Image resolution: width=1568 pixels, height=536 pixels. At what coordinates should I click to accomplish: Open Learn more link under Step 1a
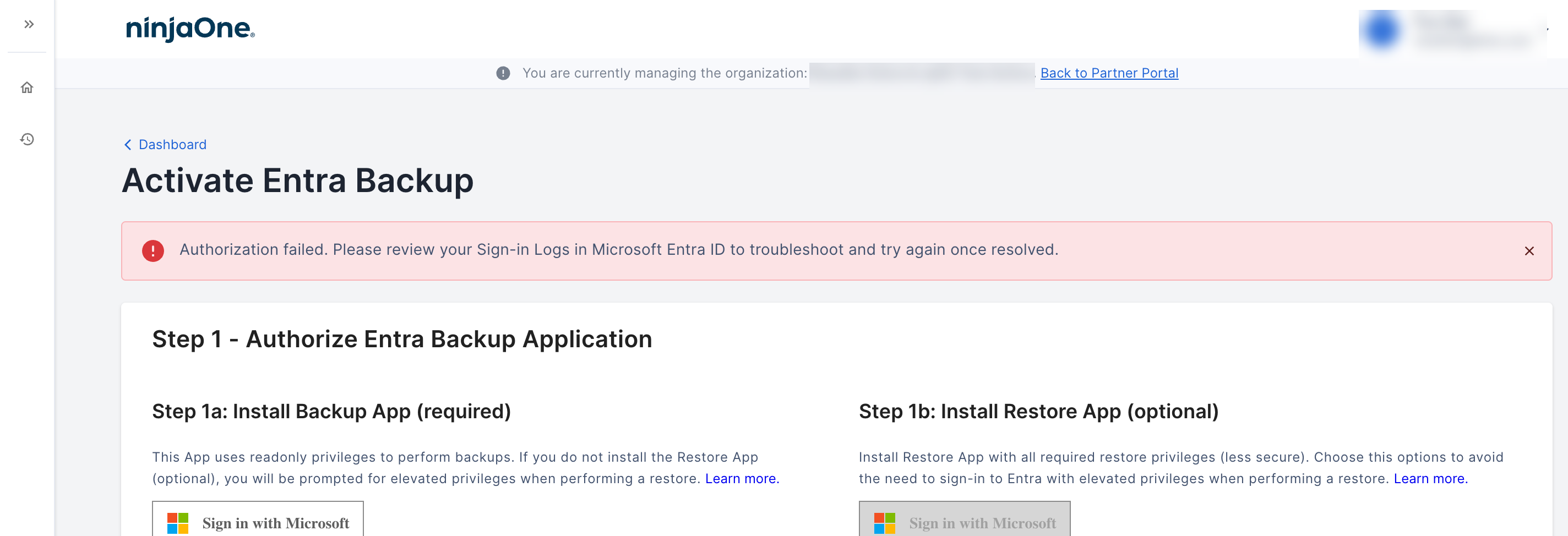click(742, 478)
